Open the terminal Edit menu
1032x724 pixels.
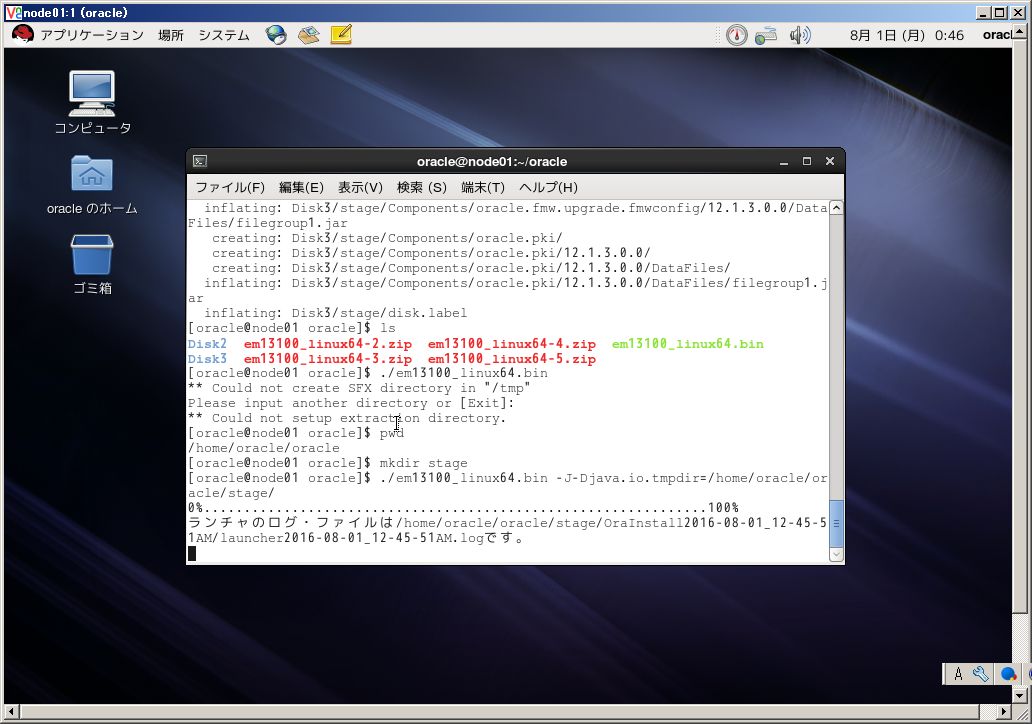[x=301, y=188]
